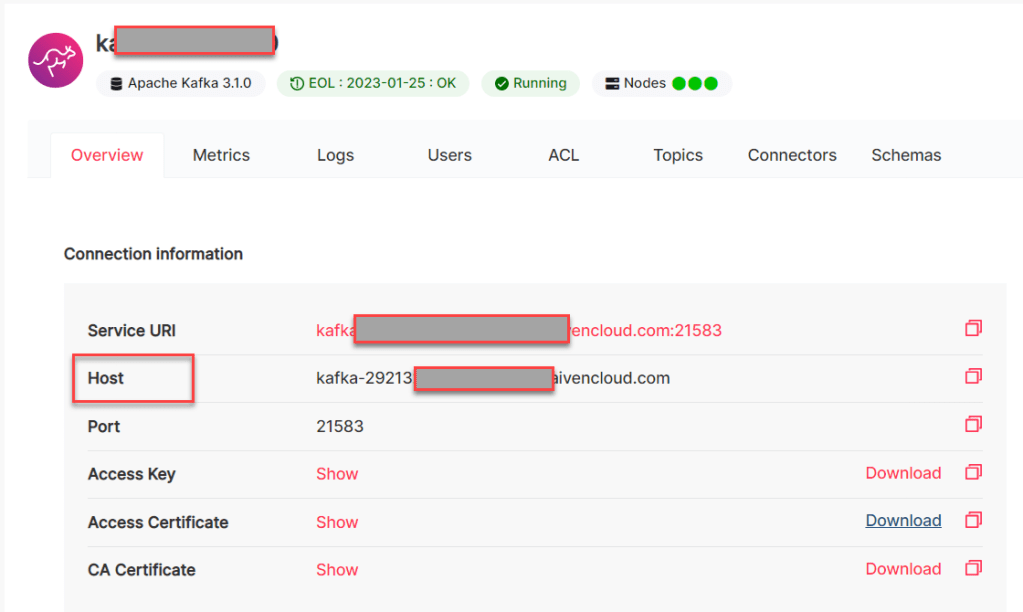Select the Topics tab
1023x612 pixels.
[678, 155]
